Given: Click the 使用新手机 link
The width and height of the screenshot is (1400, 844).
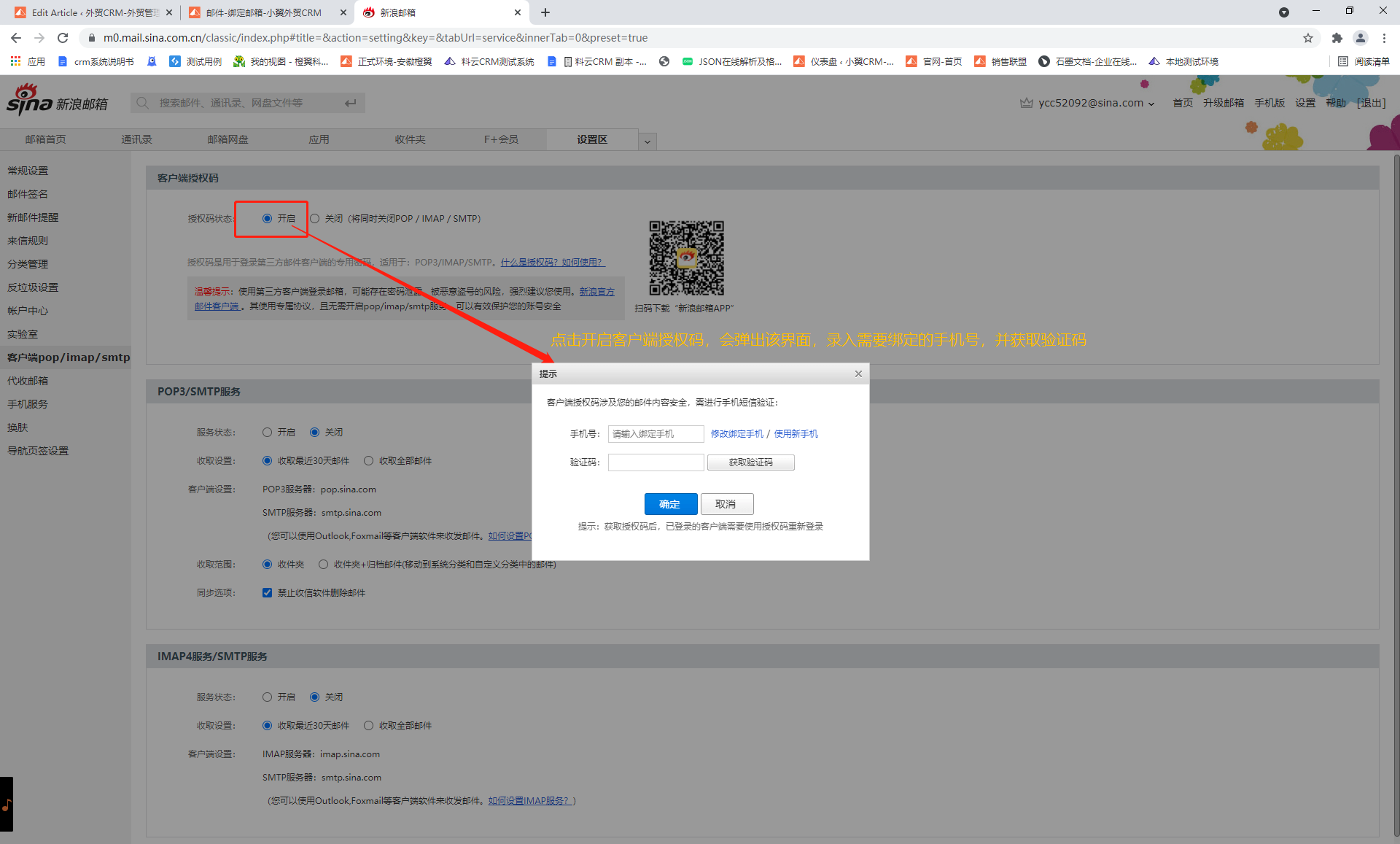Looking at the screenshot, I should coord(796,434).
